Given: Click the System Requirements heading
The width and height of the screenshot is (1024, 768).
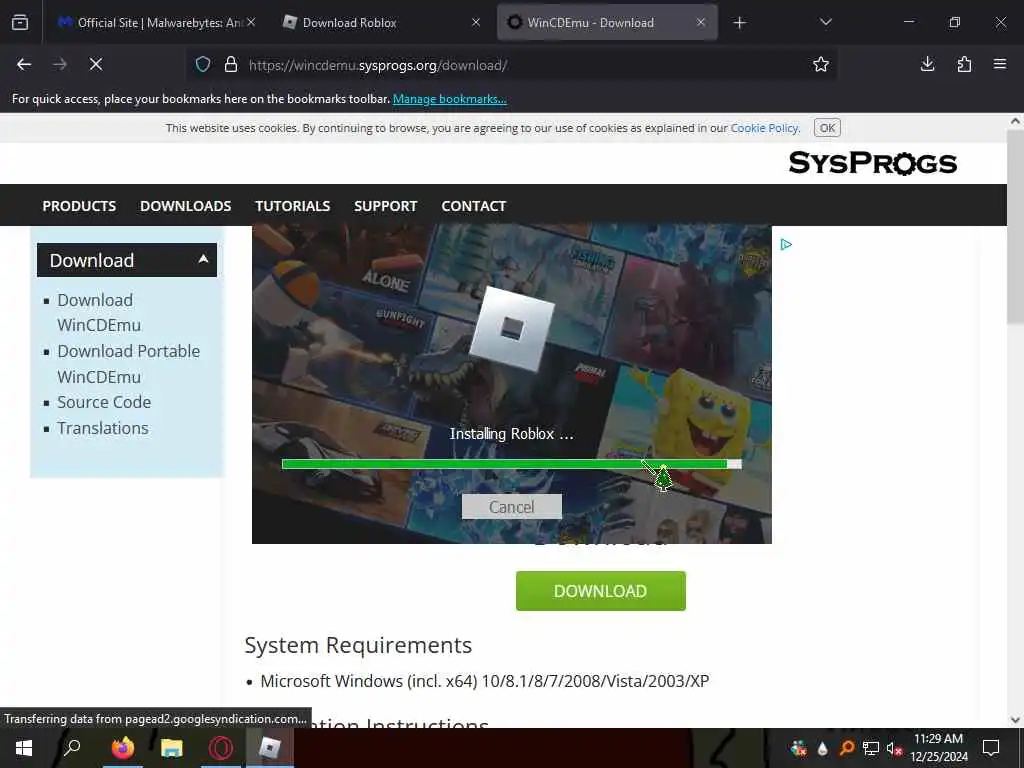Looking at the screenshot, I should click(x=358, y=645).
